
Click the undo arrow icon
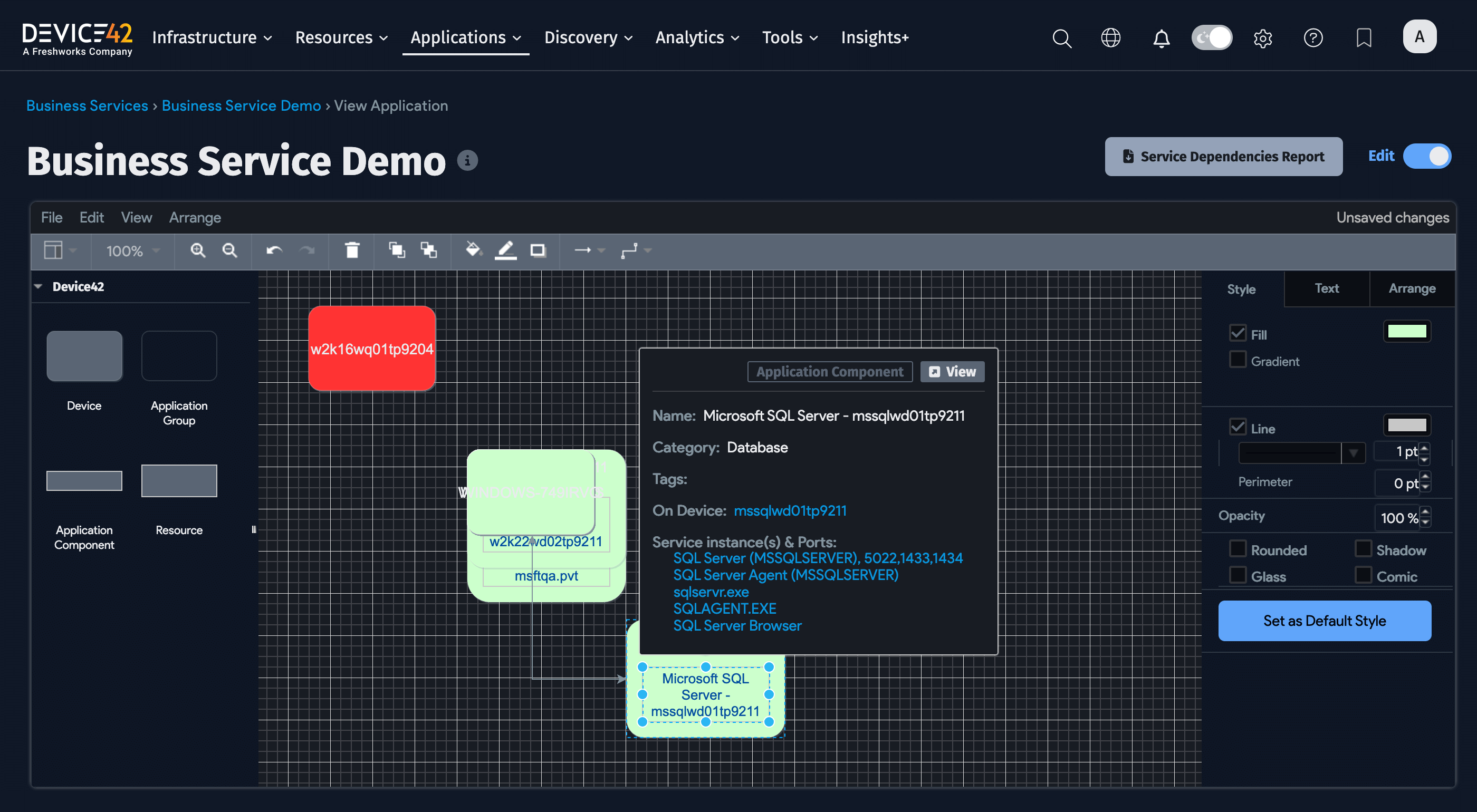coord(274,250)
